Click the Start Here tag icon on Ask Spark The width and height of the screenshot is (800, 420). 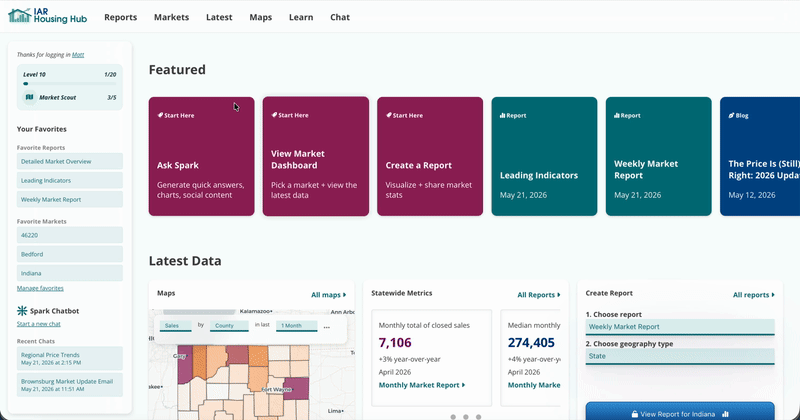(x=160, y=115)
